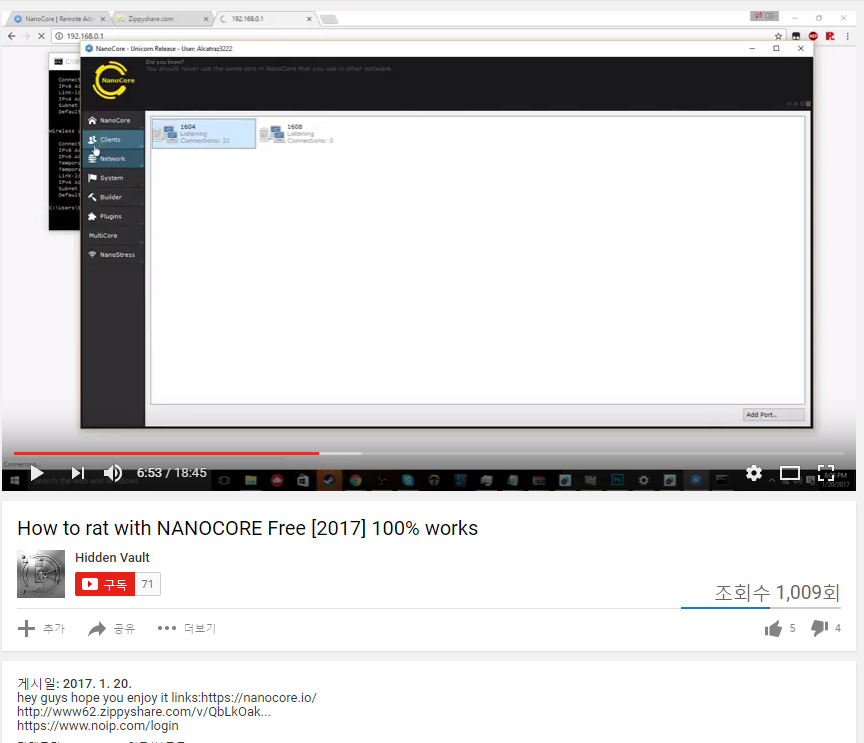Image resolution: width=864 pixels, height=743 pixels.
Task: Click the yellow NanoCore logo
Action: [114, 80]
